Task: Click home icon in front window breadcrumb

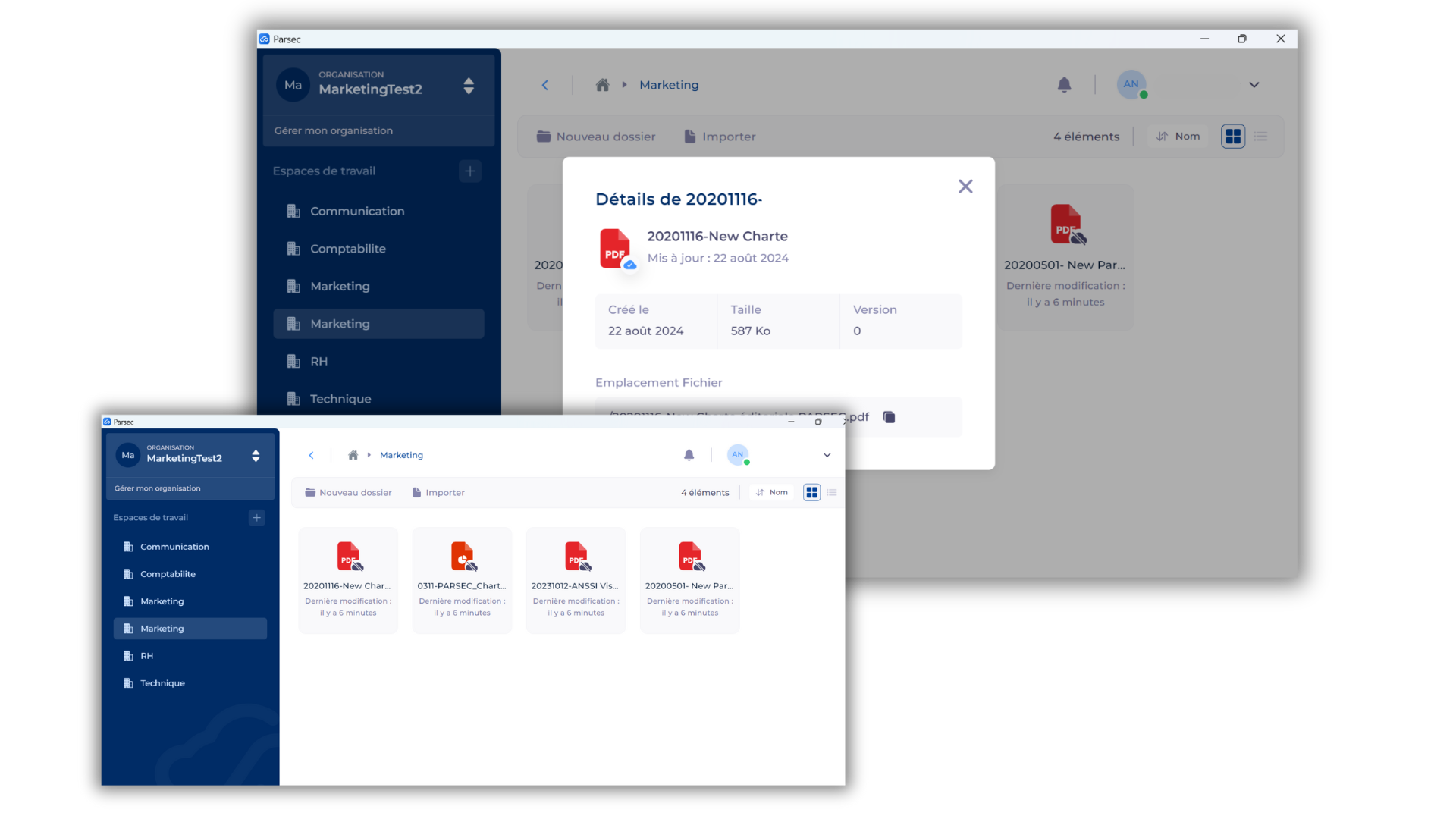Action: click(353, 455)
